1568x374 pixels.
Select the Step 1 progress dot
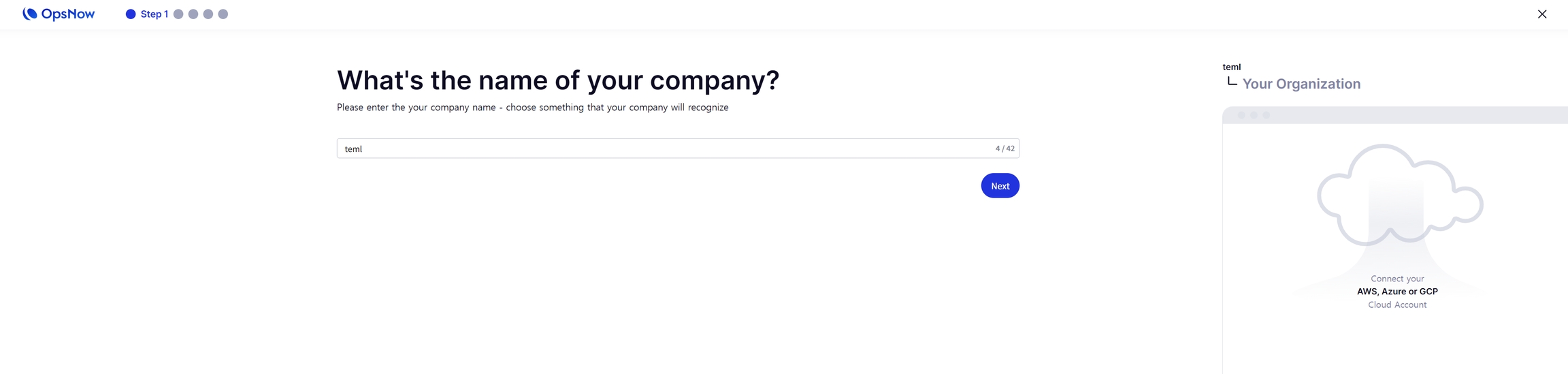point(131,14)
